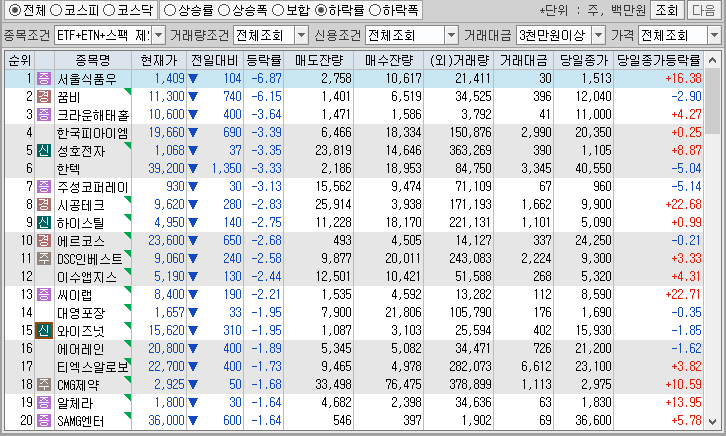This screenshot has height=436, width=726.
Task: Select the 한텍 stock name
Action: point(68,169)
